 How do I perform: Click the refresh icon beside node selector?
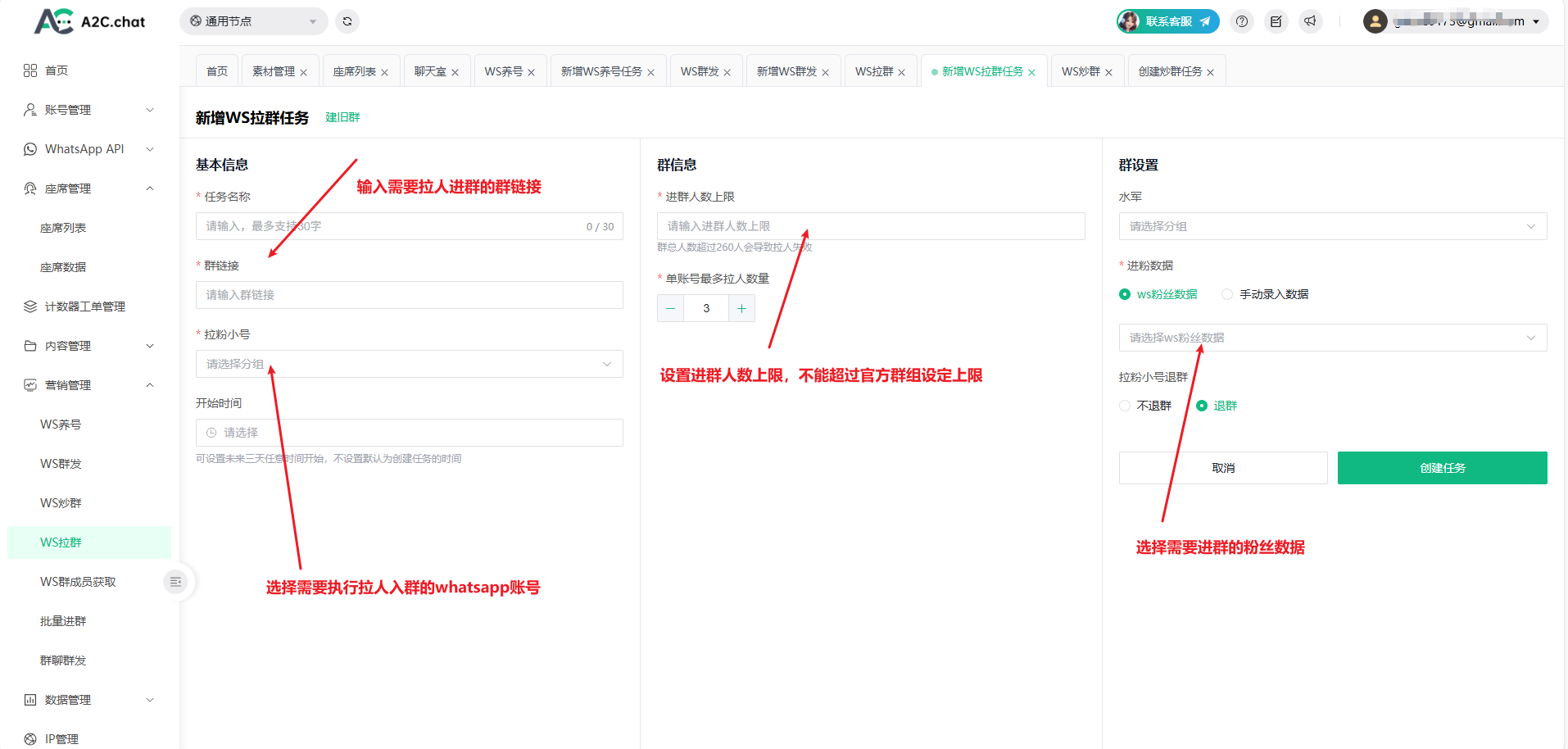click(x=347, y=21)
